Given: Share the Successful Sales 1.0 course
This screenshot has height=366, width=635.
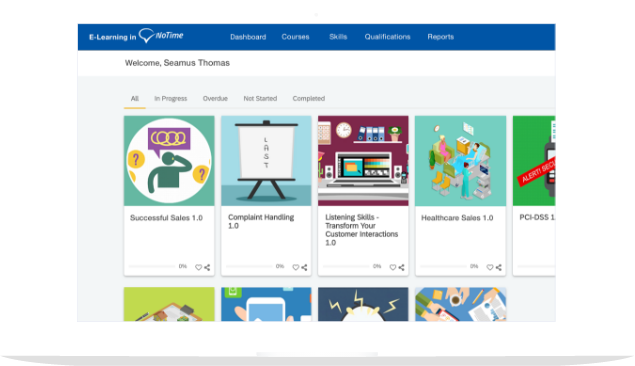Looking at the screenshot, I should (x=207, y=267).
